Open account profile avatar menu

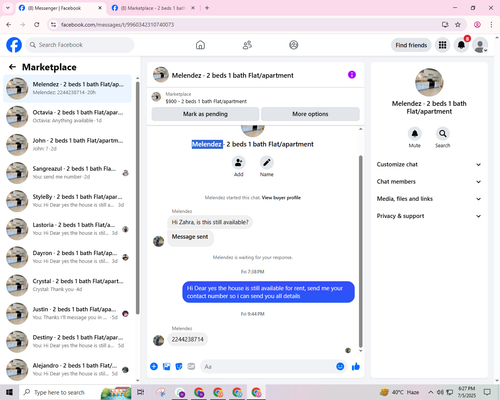coord(480,45)
